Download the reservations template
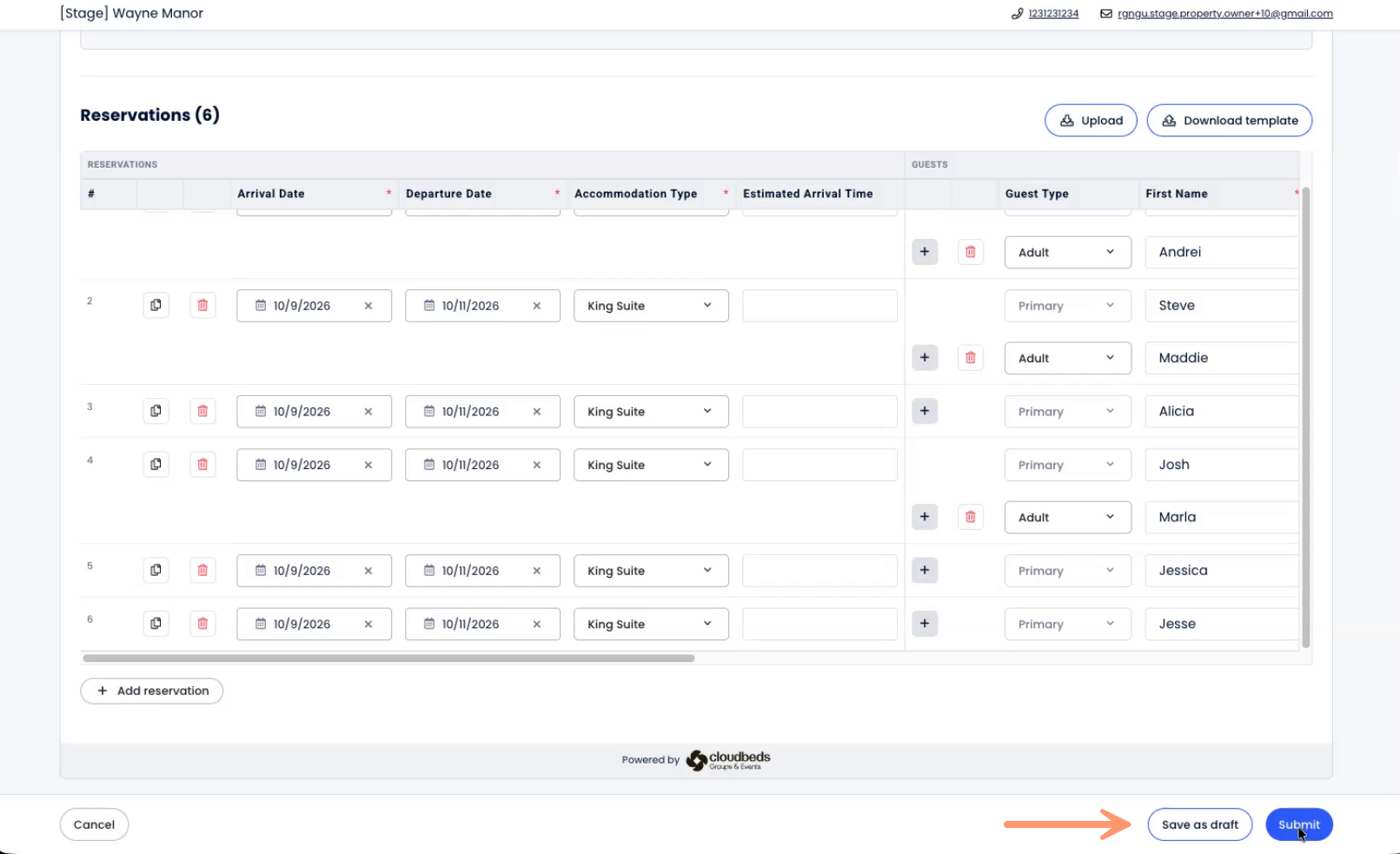This screenshot has width=1400, height=854. [1229, 121]
